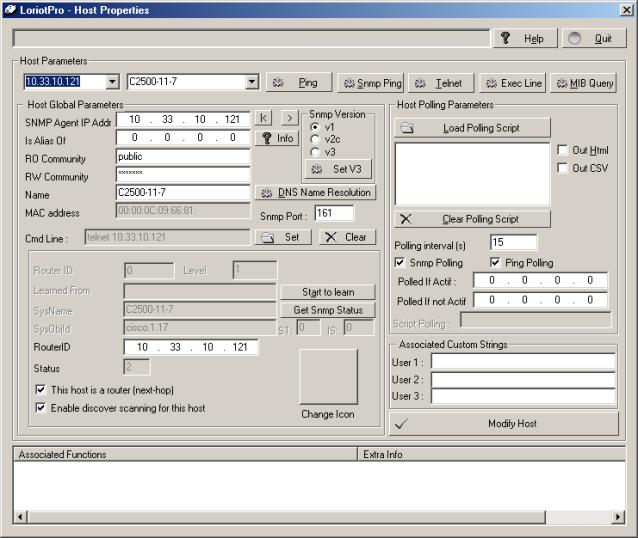Click the Get Snmp Status button
Image resolution: width=638 pixels, height=538 pixels.
(328, 310)
